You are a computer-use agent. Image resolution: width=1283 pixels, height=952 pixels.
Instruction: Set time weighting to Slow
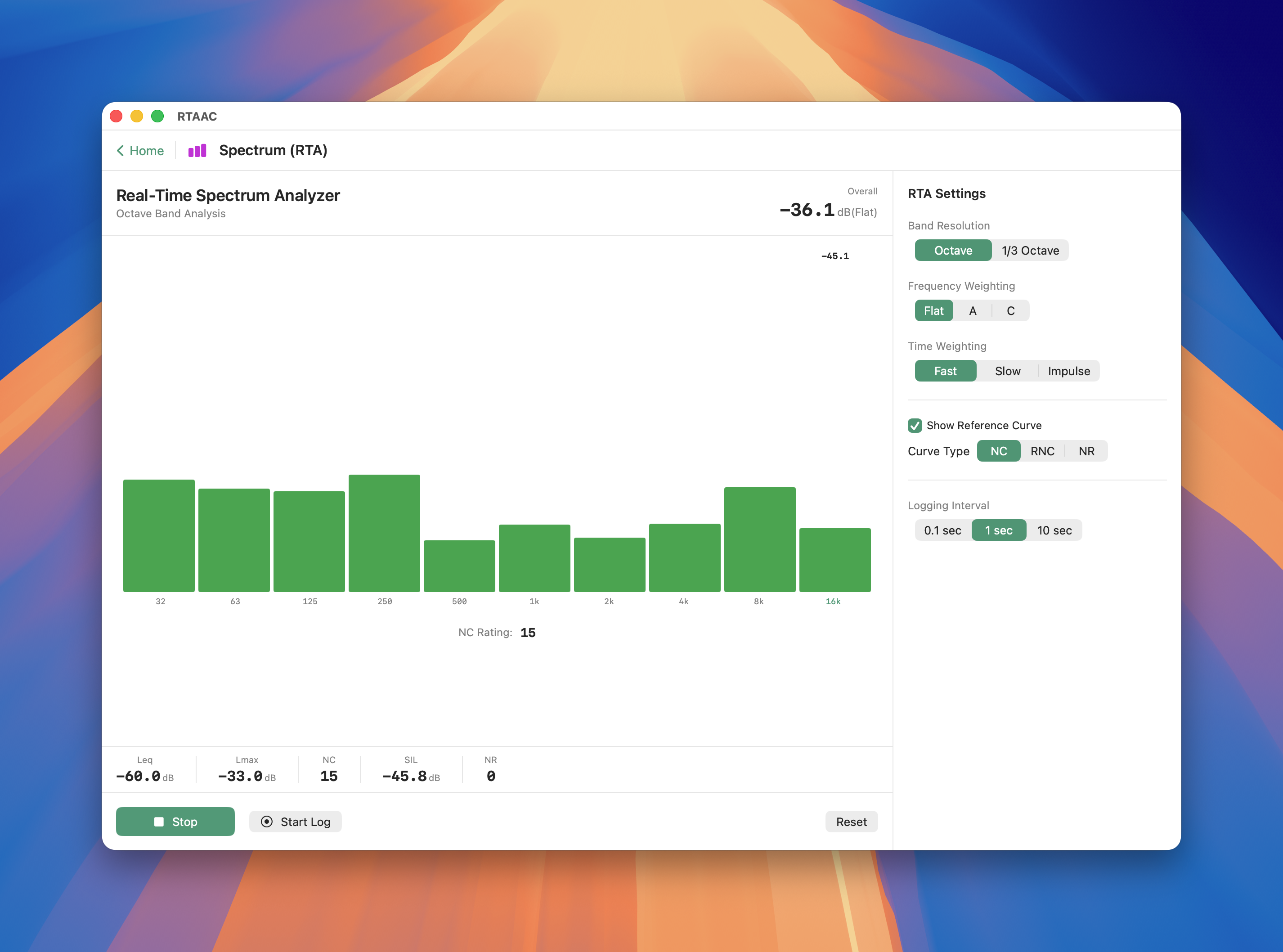(1008, 371)
